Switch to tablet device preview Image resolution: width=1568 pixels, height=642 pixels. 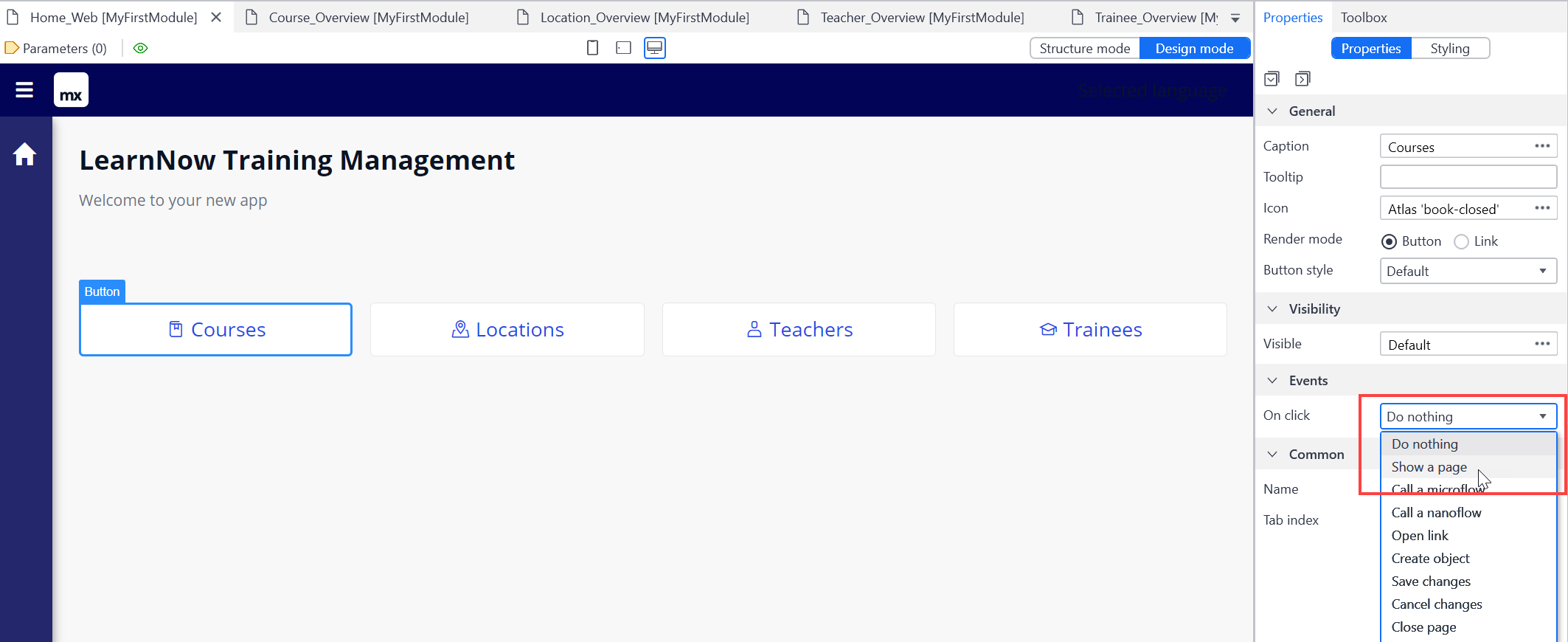[623, 48]
